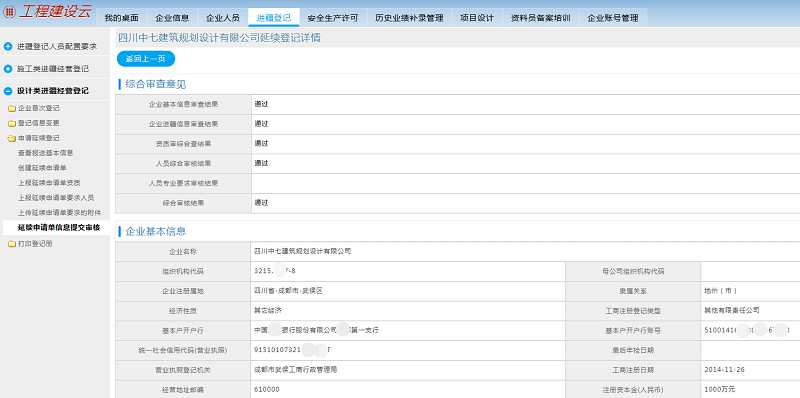Click the 最后年检日期 label cell

[633, 351]
